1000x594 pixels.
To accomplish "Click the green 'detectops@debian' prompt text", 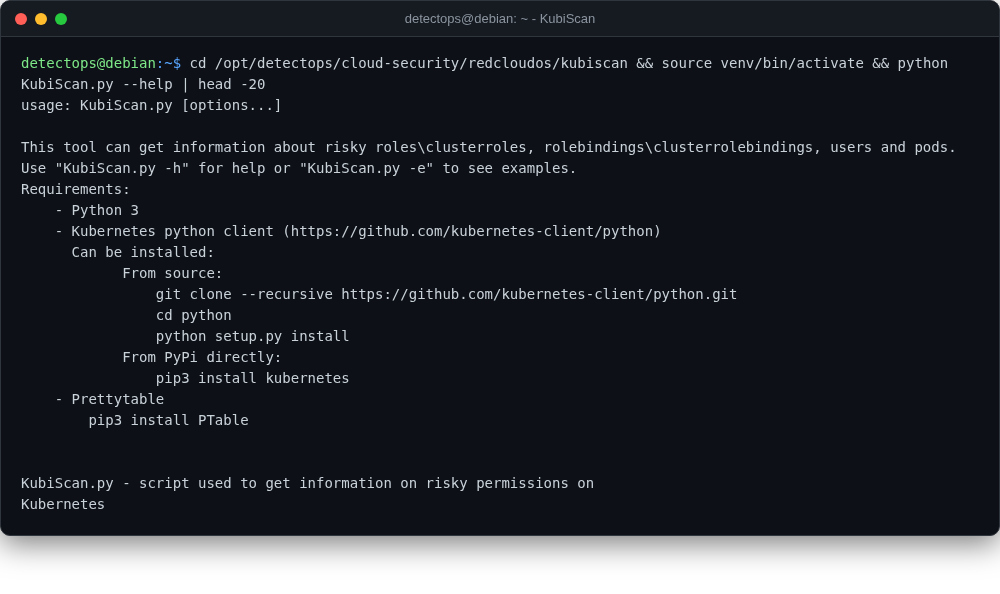I will coord(88,63).
